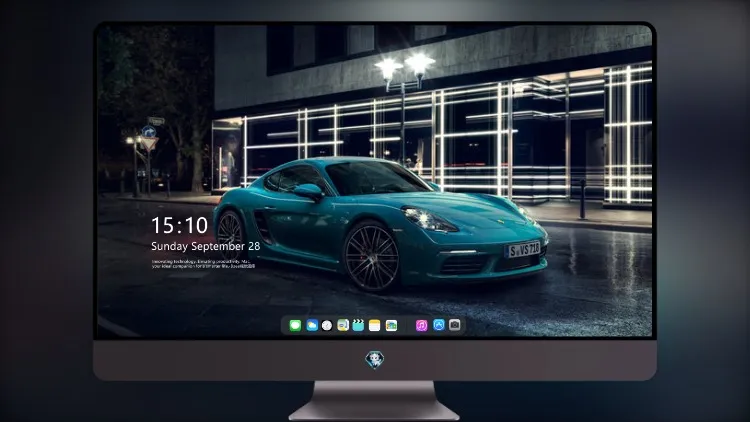Launch the pink Music app

tap(421, 326)
